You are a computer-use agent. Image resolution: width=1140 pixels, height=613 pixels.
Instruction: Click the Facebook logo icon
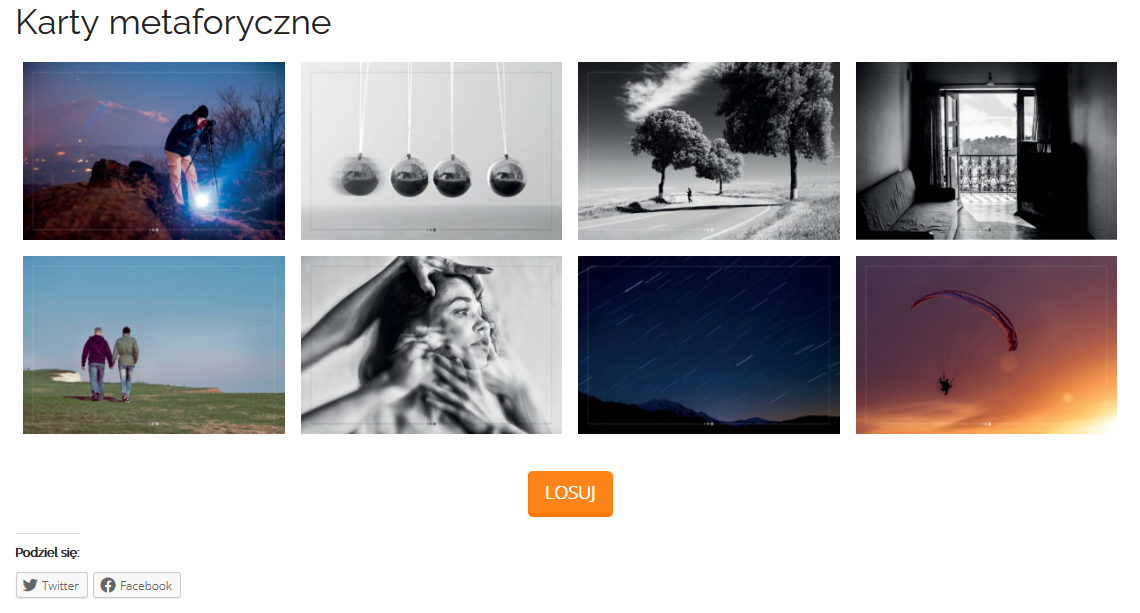point(108,585)
